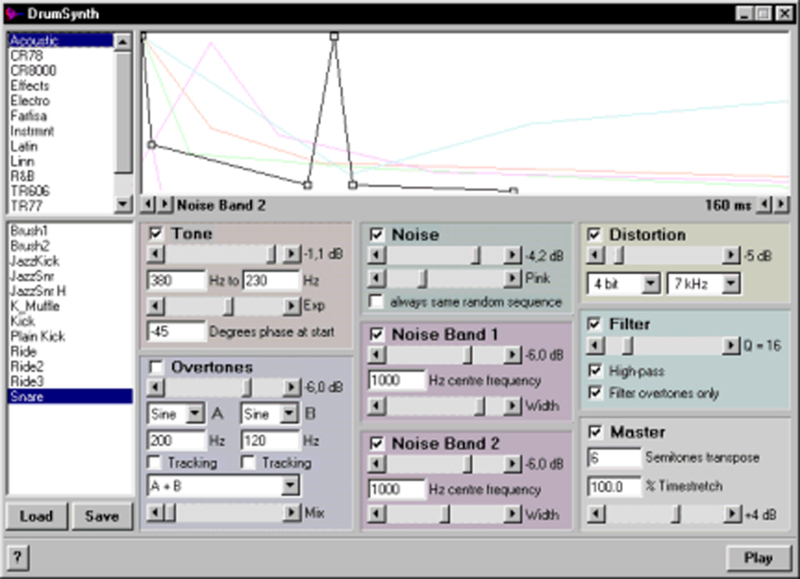Toggle the Noise section checkbox
The image size is (800, 579).
click(x=377, y=234)
